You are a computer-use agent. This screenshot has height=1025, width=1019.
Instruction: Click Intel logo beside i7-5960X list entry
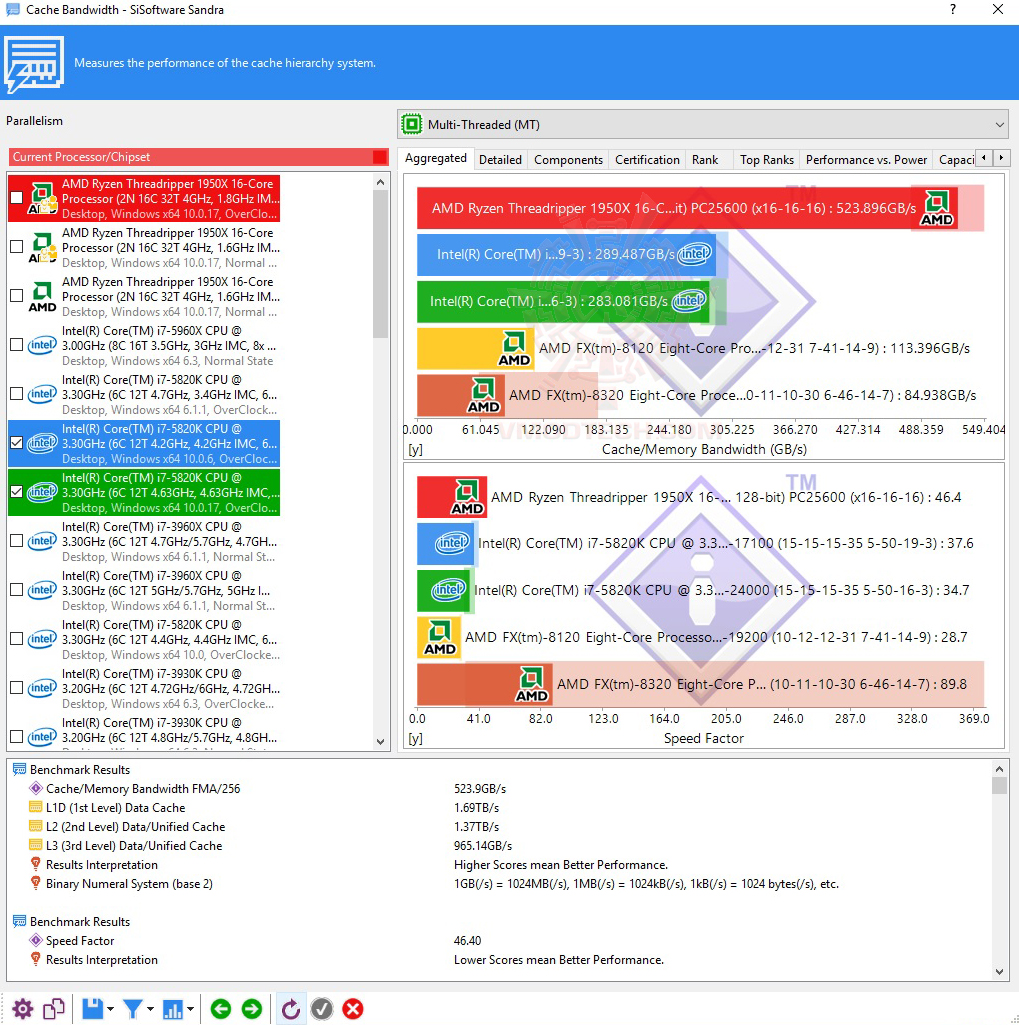coord(42,345)
